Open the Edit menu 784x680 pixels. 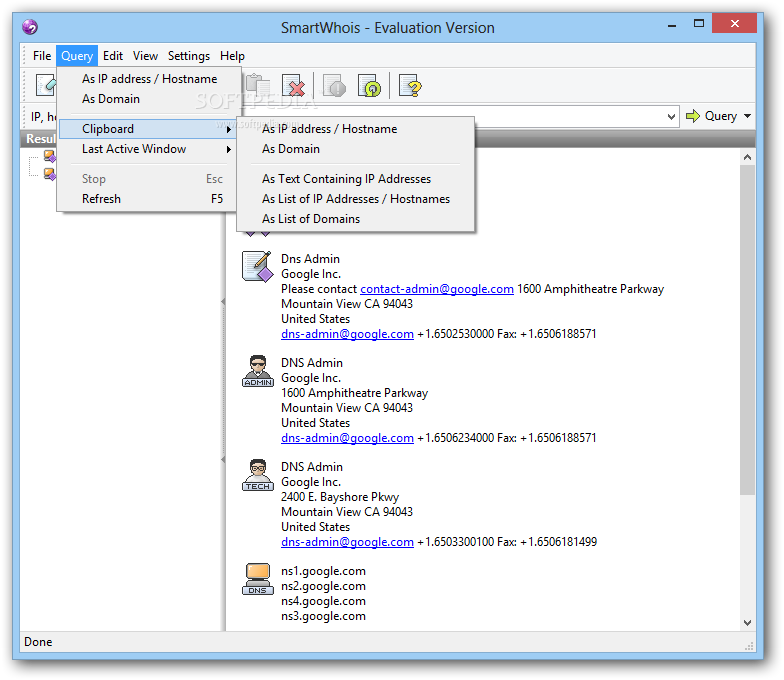[x=113, y=56]
